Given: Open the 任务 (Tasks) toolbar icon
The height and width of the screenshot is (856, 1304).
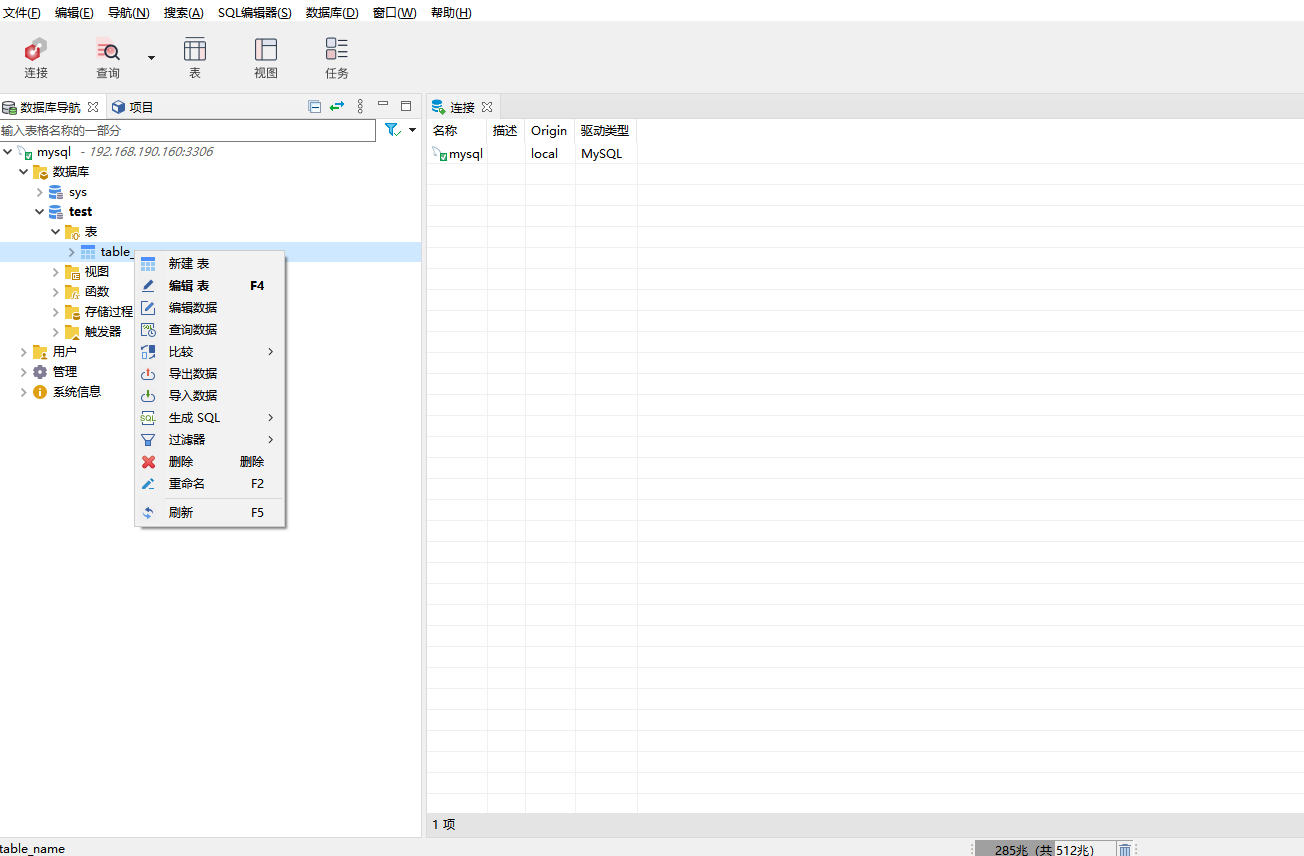Looking at the screenshot, I should tap(337, 58).
